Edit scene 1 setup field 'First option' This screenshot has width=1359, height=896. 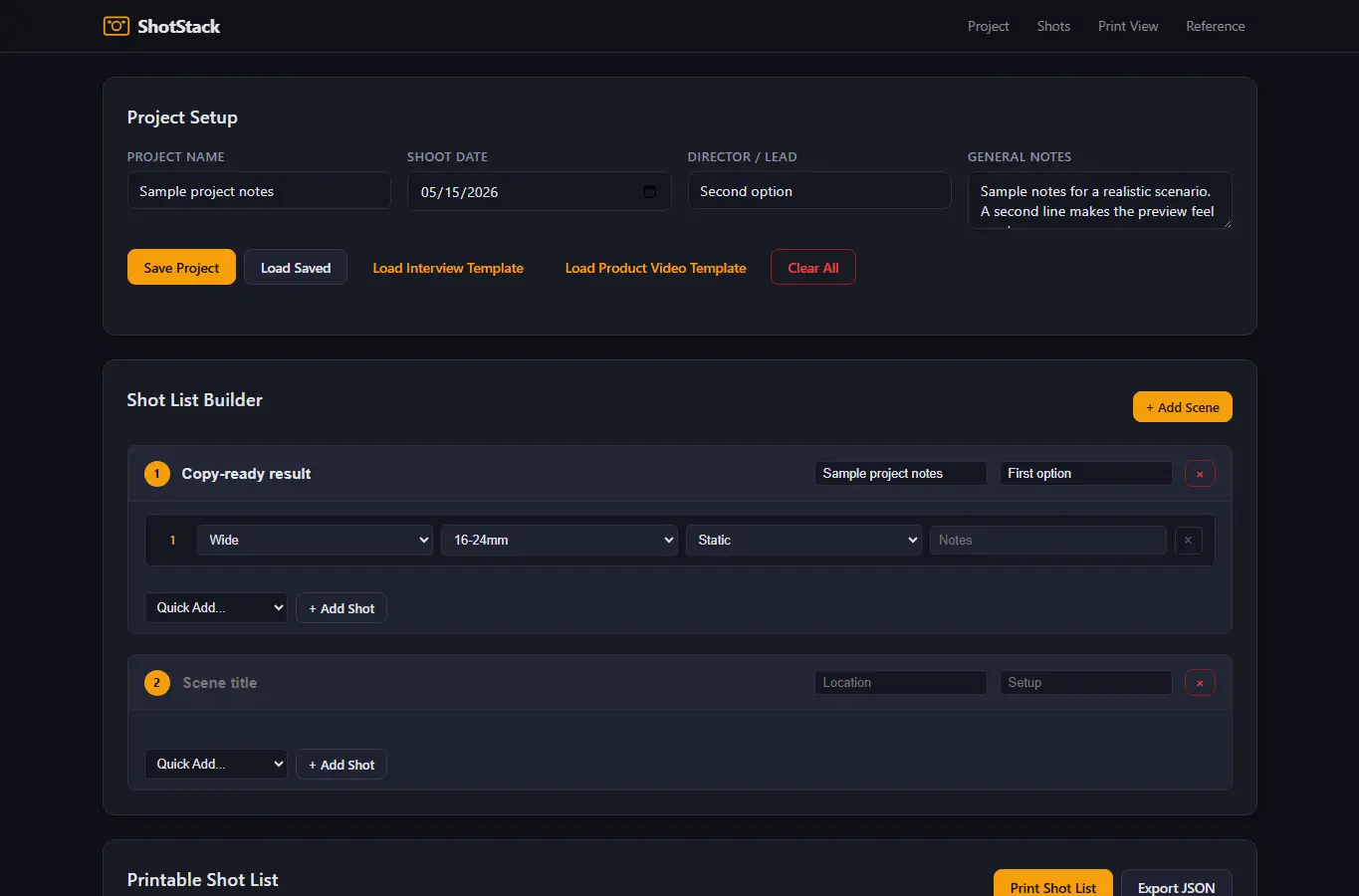(1086, 474)
